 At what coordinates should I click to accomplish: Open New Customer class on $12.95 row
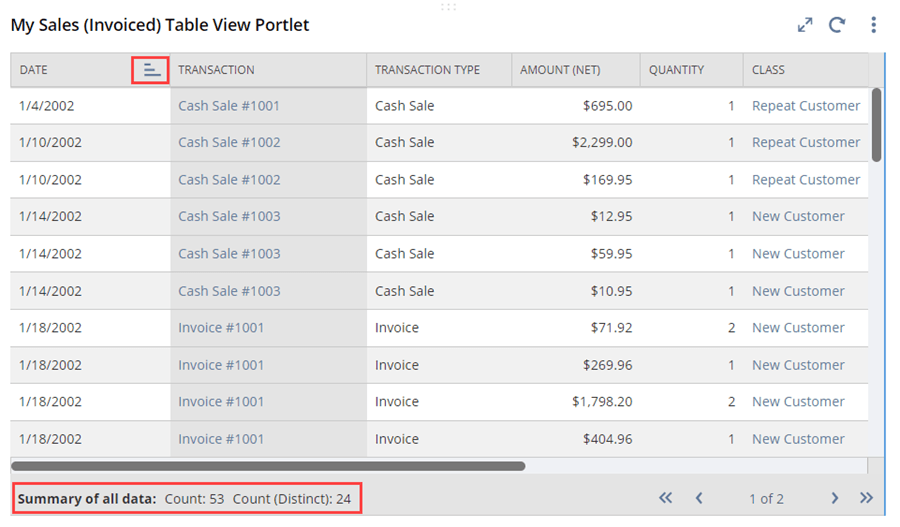(798, 216)
